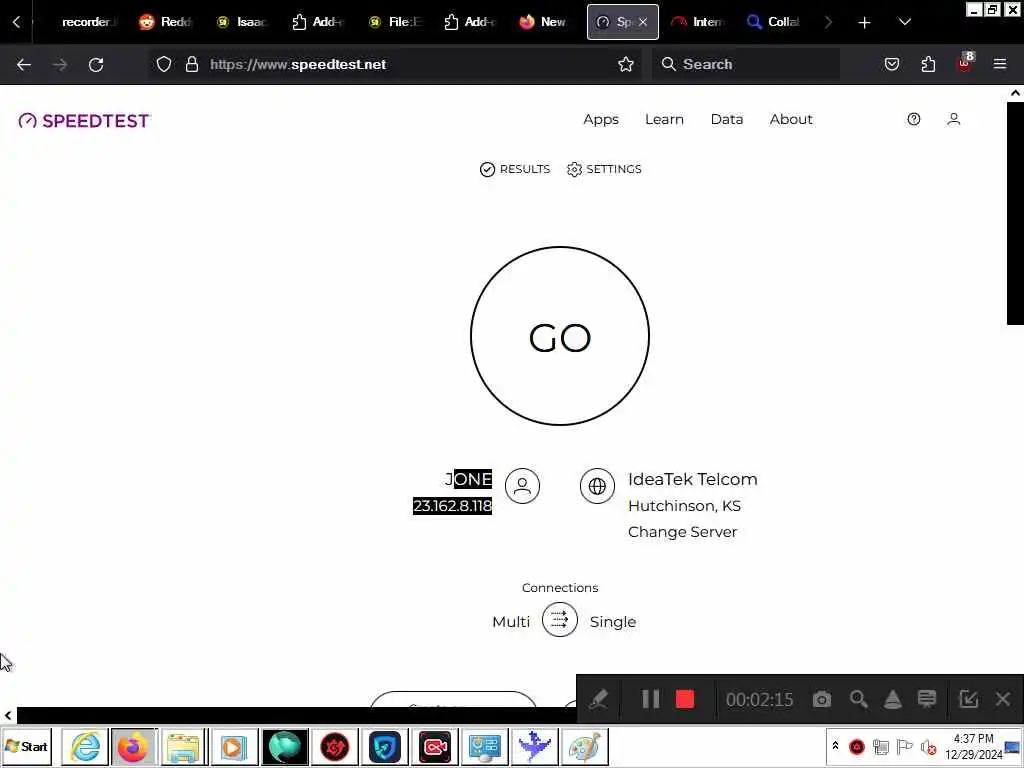
Task: Click the browser Search box
Action: pyautogui.click(x=746, y=64)
